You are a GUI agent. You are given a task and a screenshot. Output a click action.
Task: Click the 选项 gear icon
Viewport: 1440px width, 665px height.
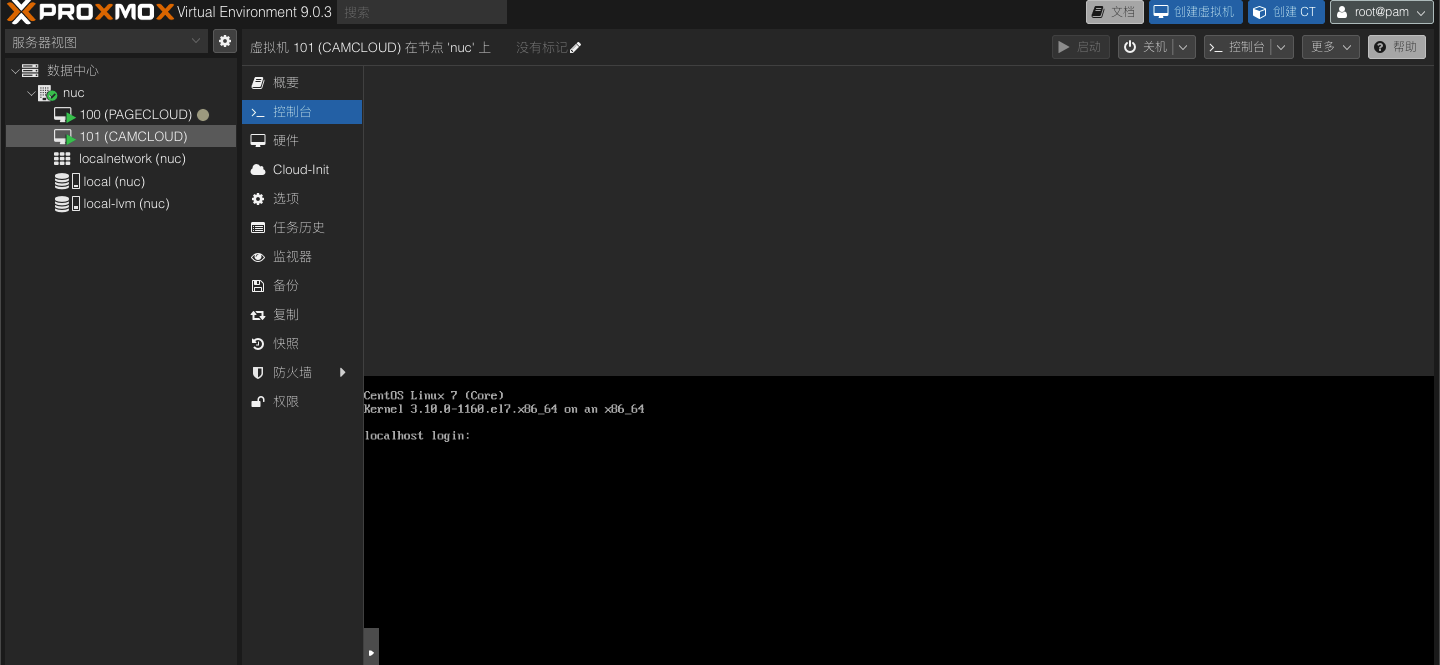258,199
